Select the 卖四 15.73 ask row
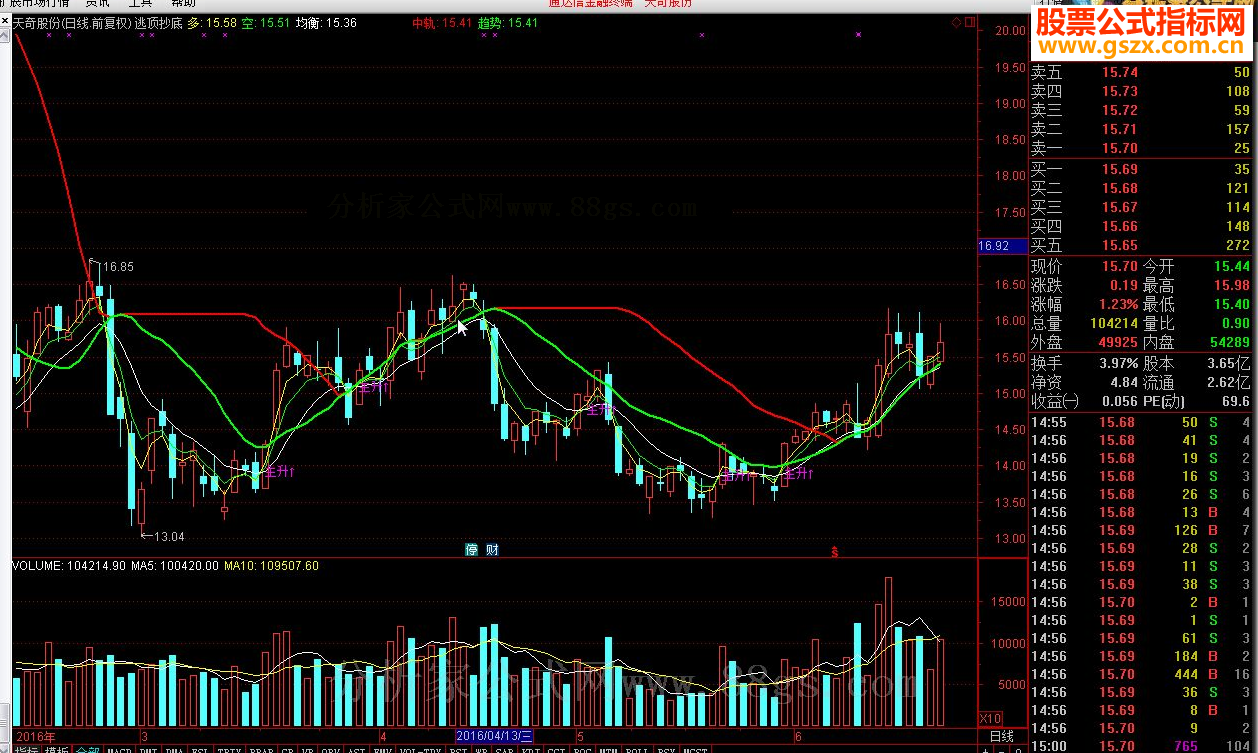The width and height of the screenshot is (1258, 753). [x=1141, y=91]
